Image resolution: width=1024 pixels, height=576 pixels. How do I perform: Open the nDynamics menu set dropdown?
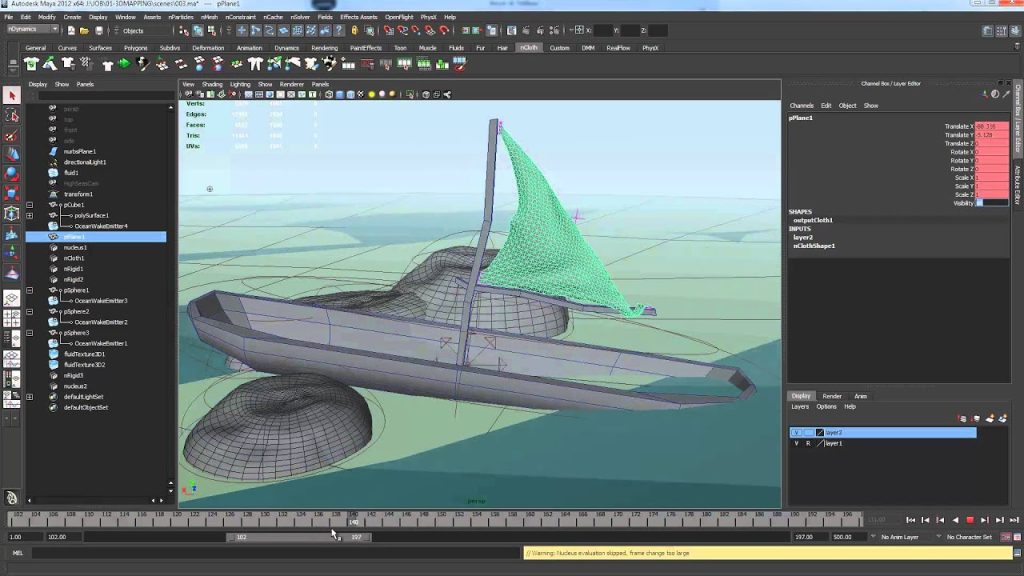coord(33,29)
